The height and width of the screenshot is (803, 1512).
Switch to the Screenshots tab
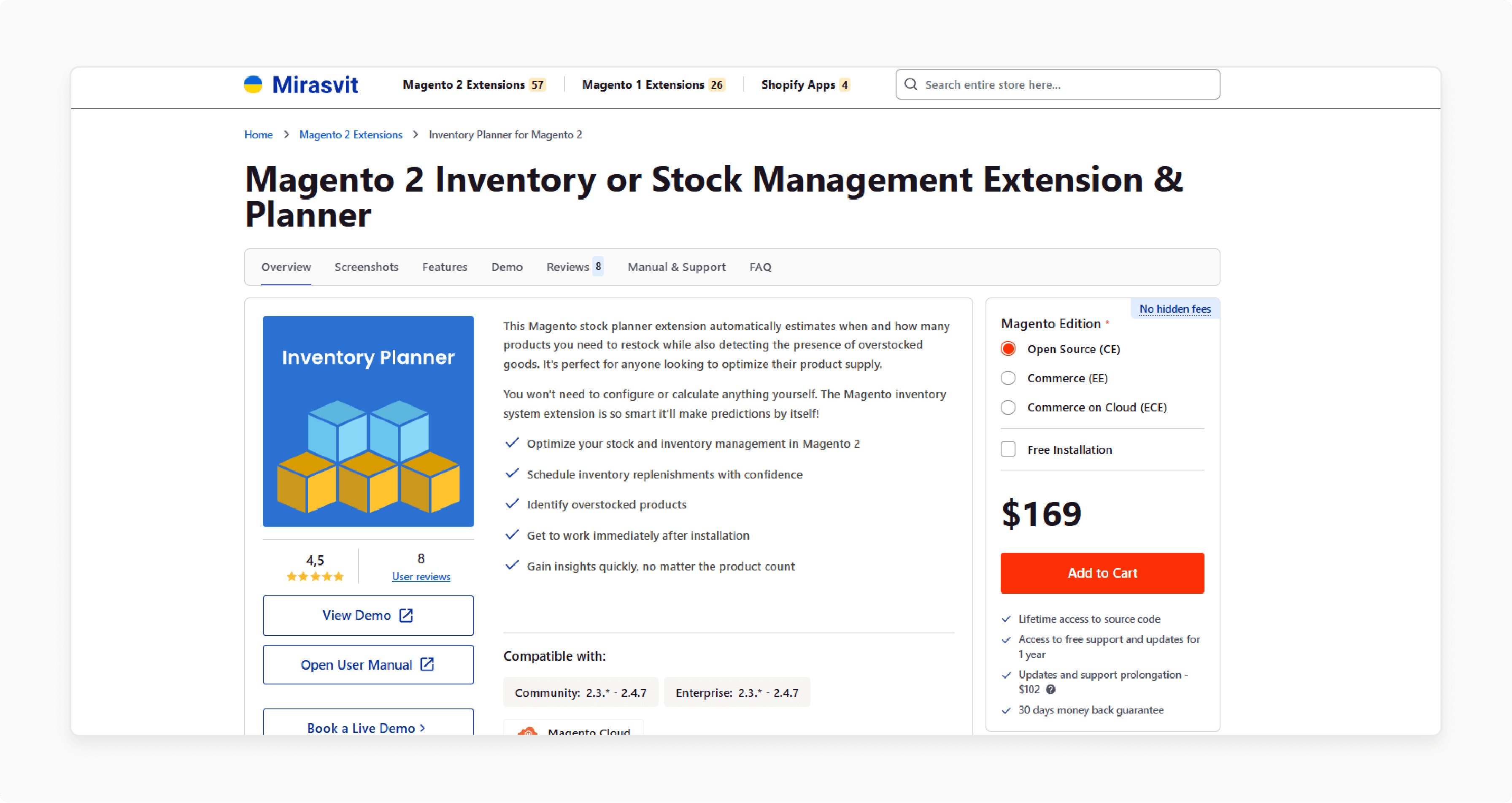pos(366,267)
